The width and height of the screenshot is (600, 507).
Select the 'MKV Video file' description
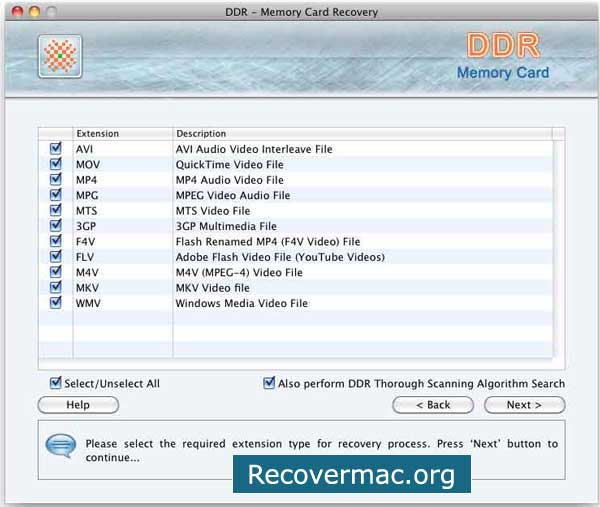click(212, 288)
